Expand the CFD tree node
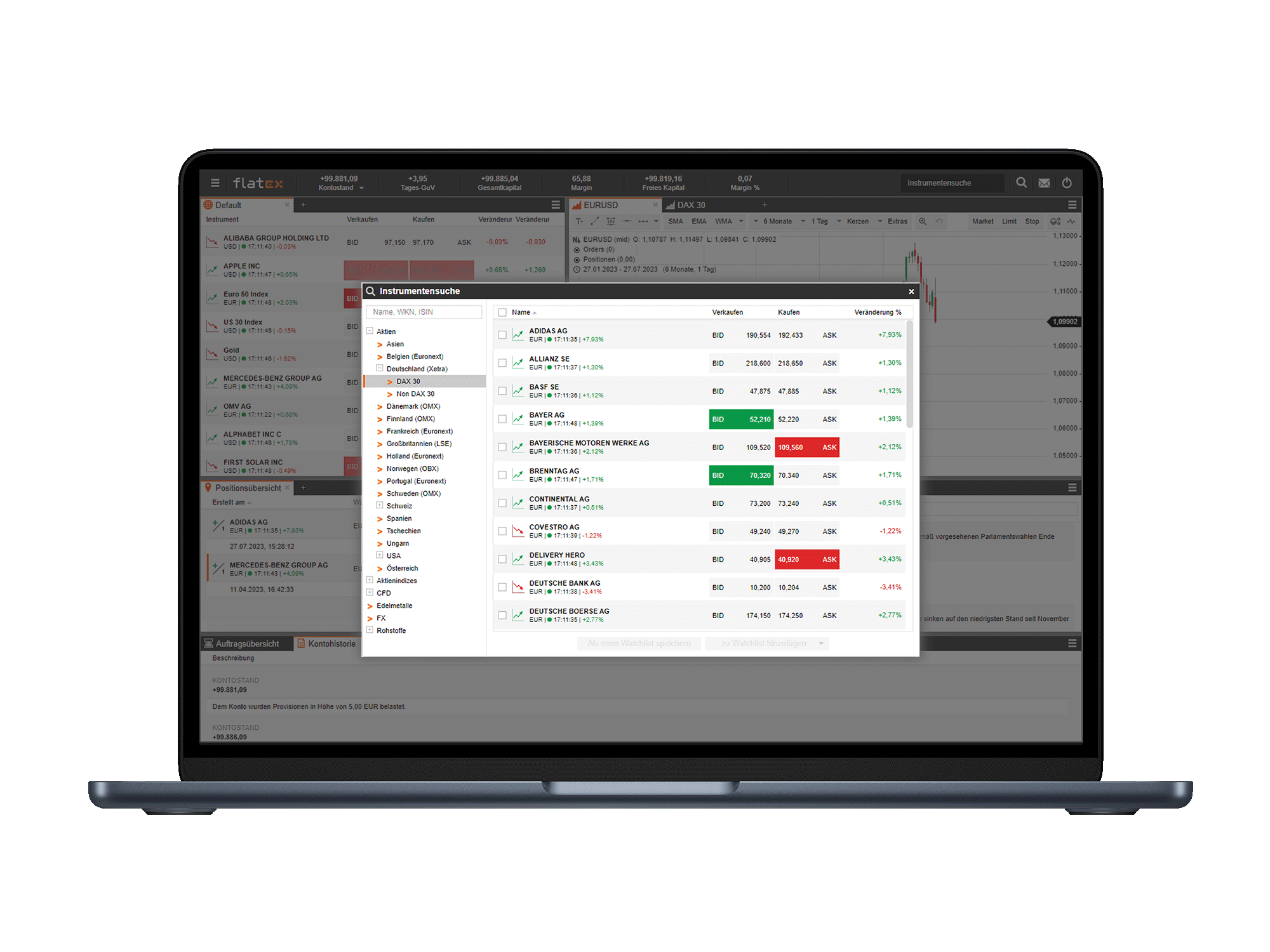Screen dimensions: 1270x952 click(370, 592)
